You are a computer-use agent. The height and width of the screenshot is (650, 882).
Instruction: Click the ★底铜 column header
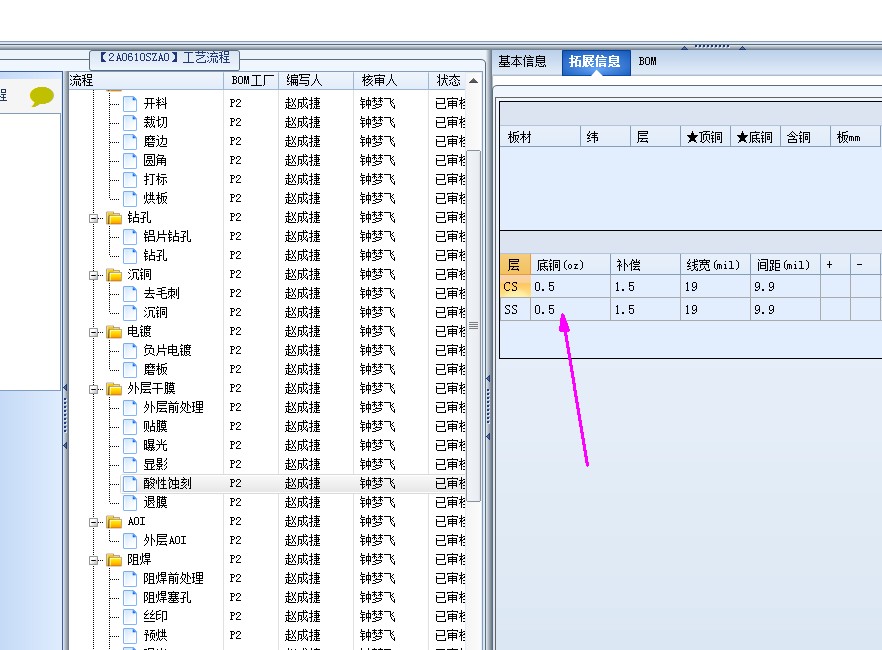755,137
